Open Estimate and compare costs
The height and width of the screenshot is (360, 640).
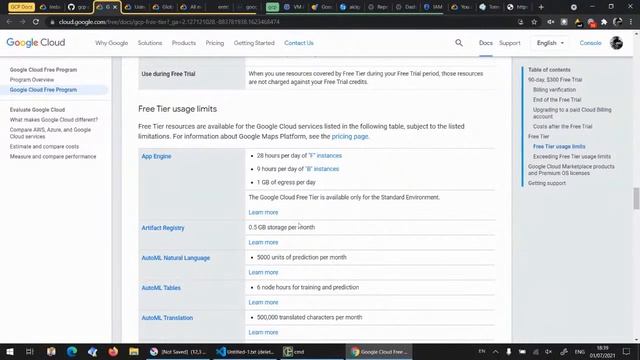44,147
